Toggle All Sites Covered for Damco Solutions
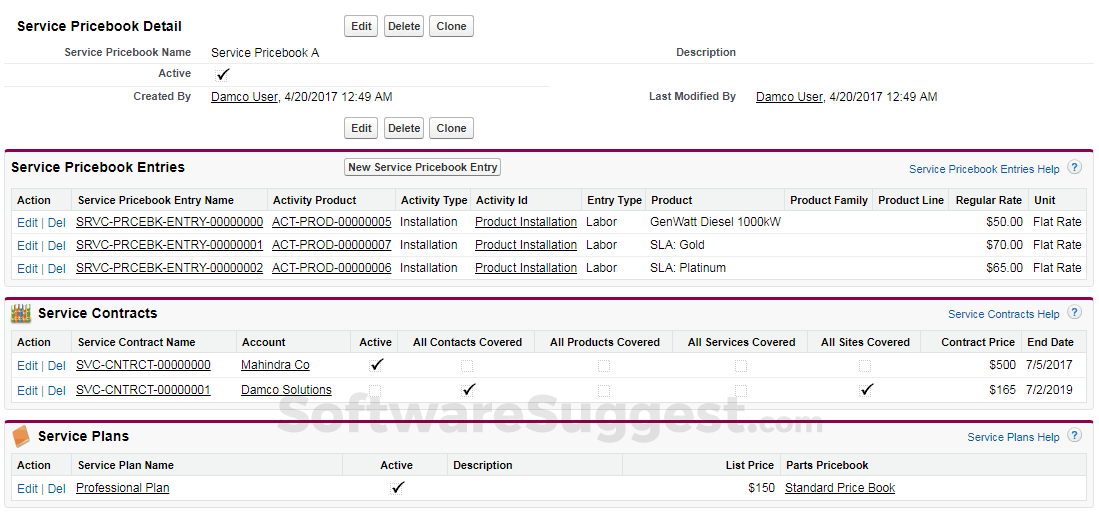1099x512 pixels. coord(866,390)
